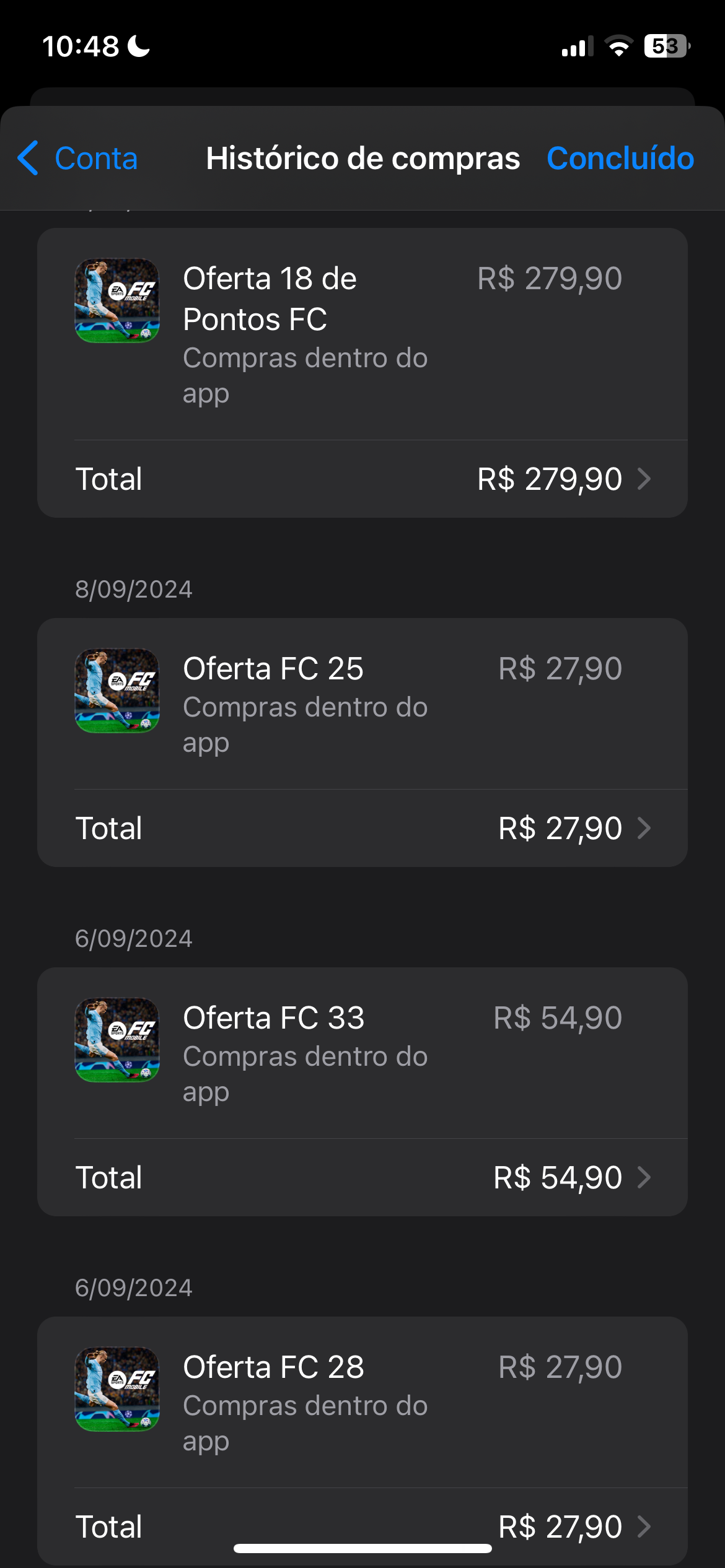Tap the back chevron beside Conta
Image resolution: width=725 pixels, height=1568 pixels.
[29, 158]
